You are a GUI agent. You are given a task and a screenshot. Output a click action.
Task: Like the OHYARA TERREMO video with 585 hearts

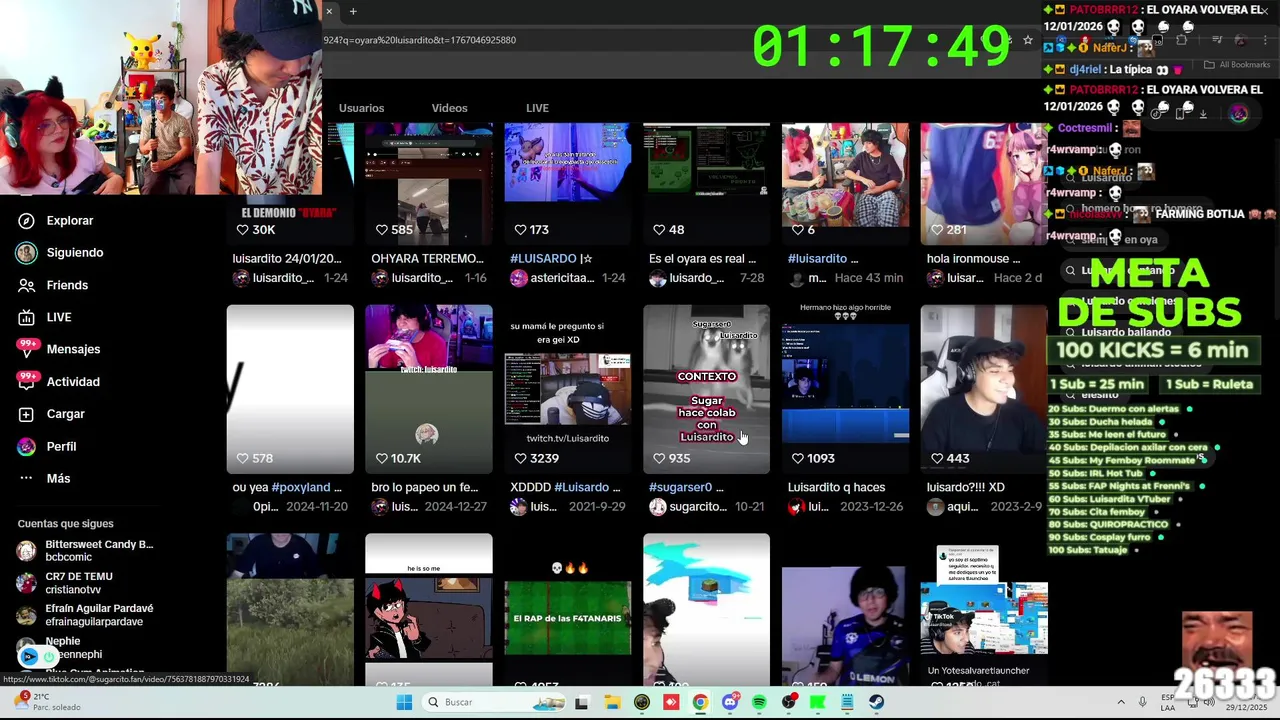381,230
